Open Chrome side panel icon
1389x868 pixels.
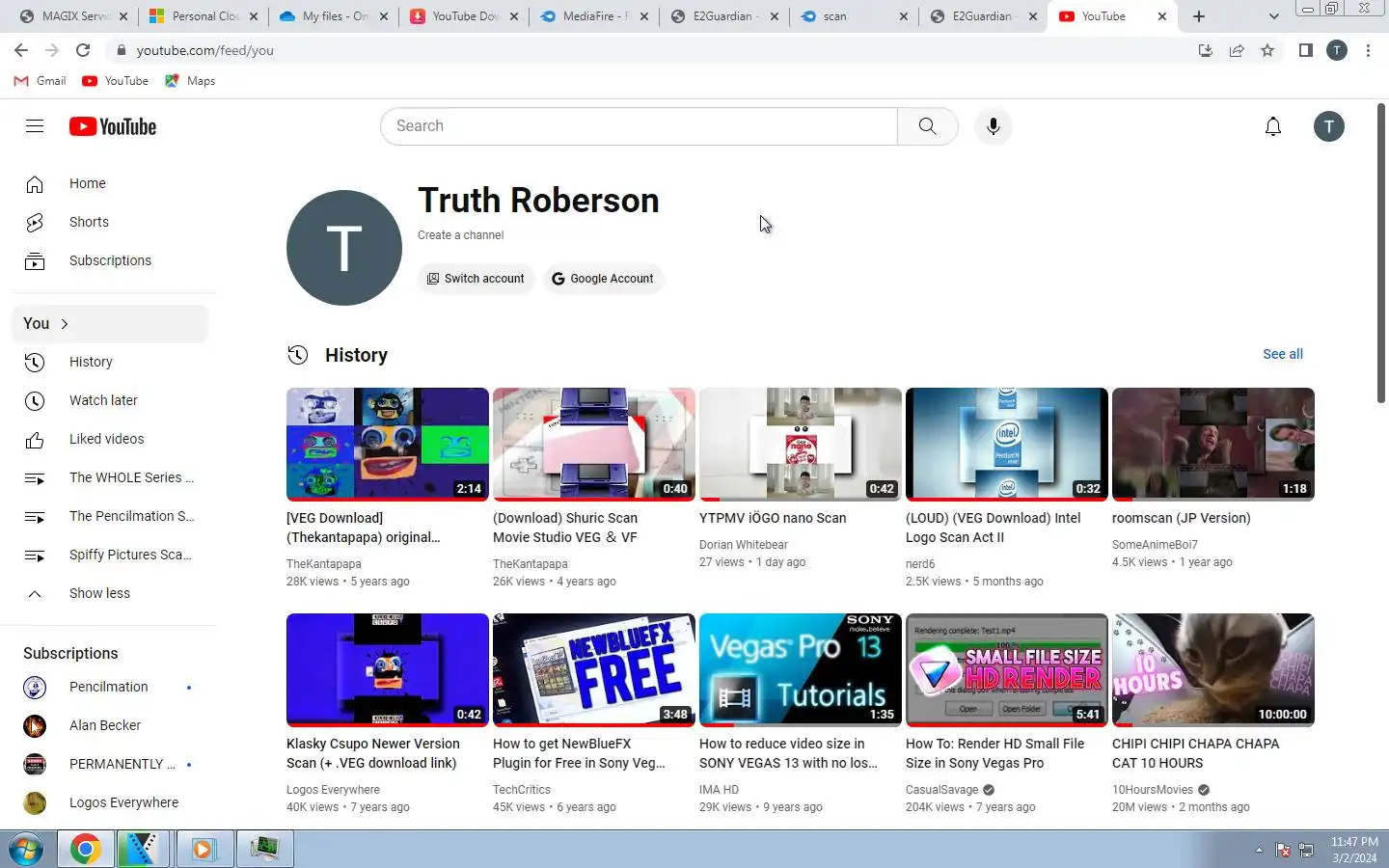1305,50
